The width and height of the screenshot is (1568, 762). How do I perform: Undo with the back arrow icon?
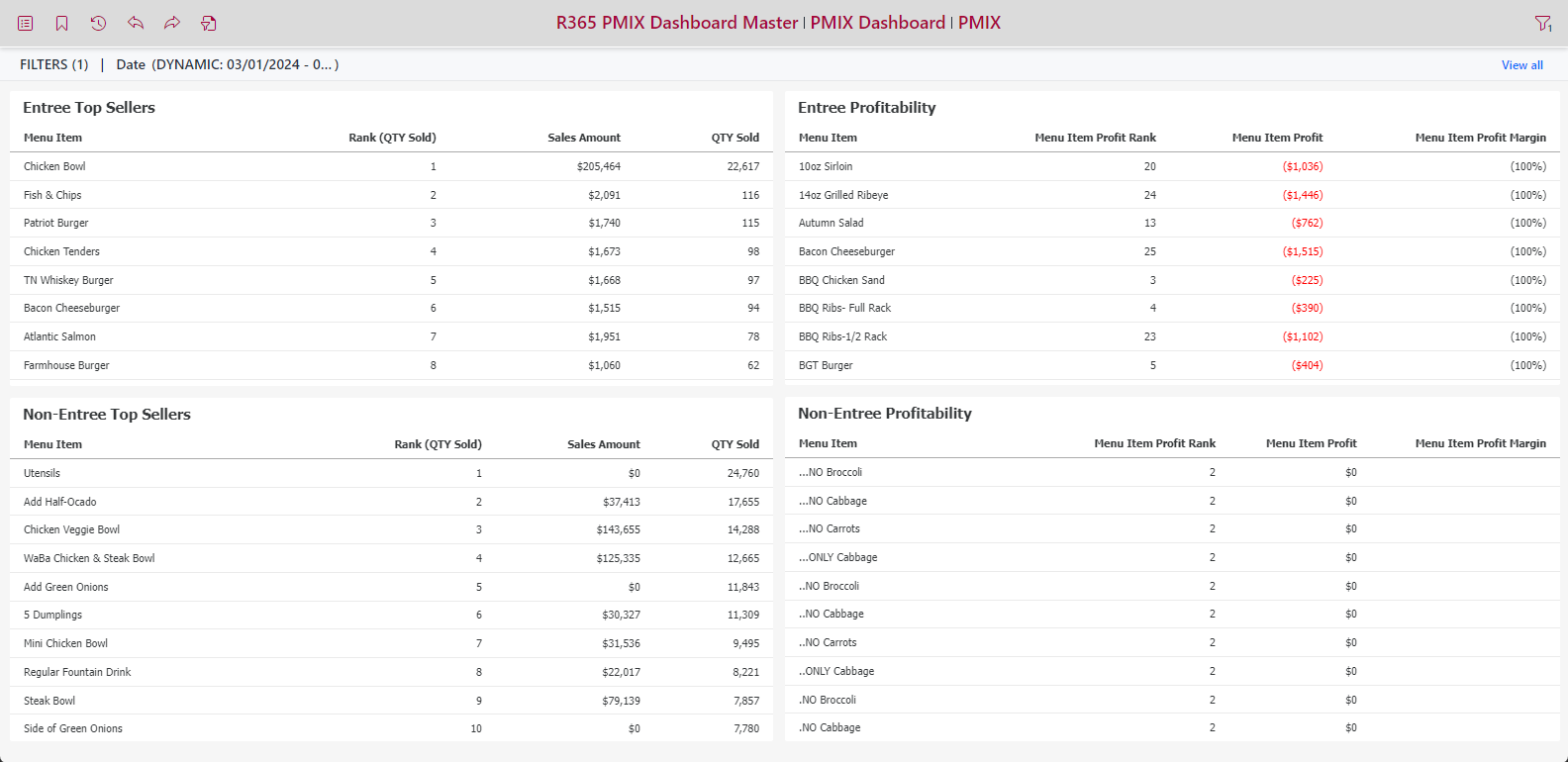(x=136, y=23)
